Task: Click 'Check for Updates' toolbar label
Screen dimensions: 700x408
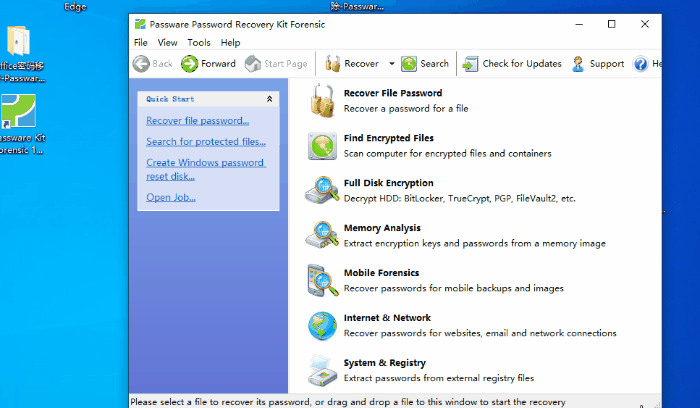Action: [522, 64]
